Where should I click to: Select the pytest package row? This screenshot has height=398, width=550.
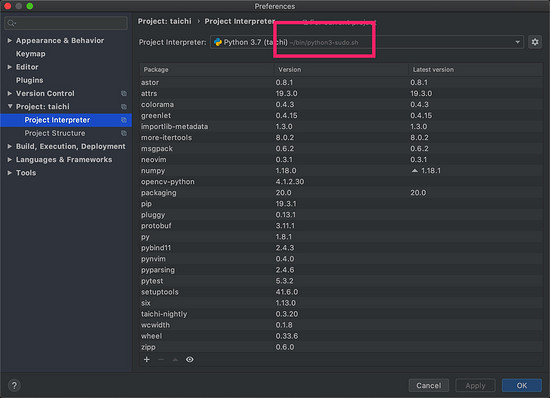pyautogui.click(x=341, y=281)
